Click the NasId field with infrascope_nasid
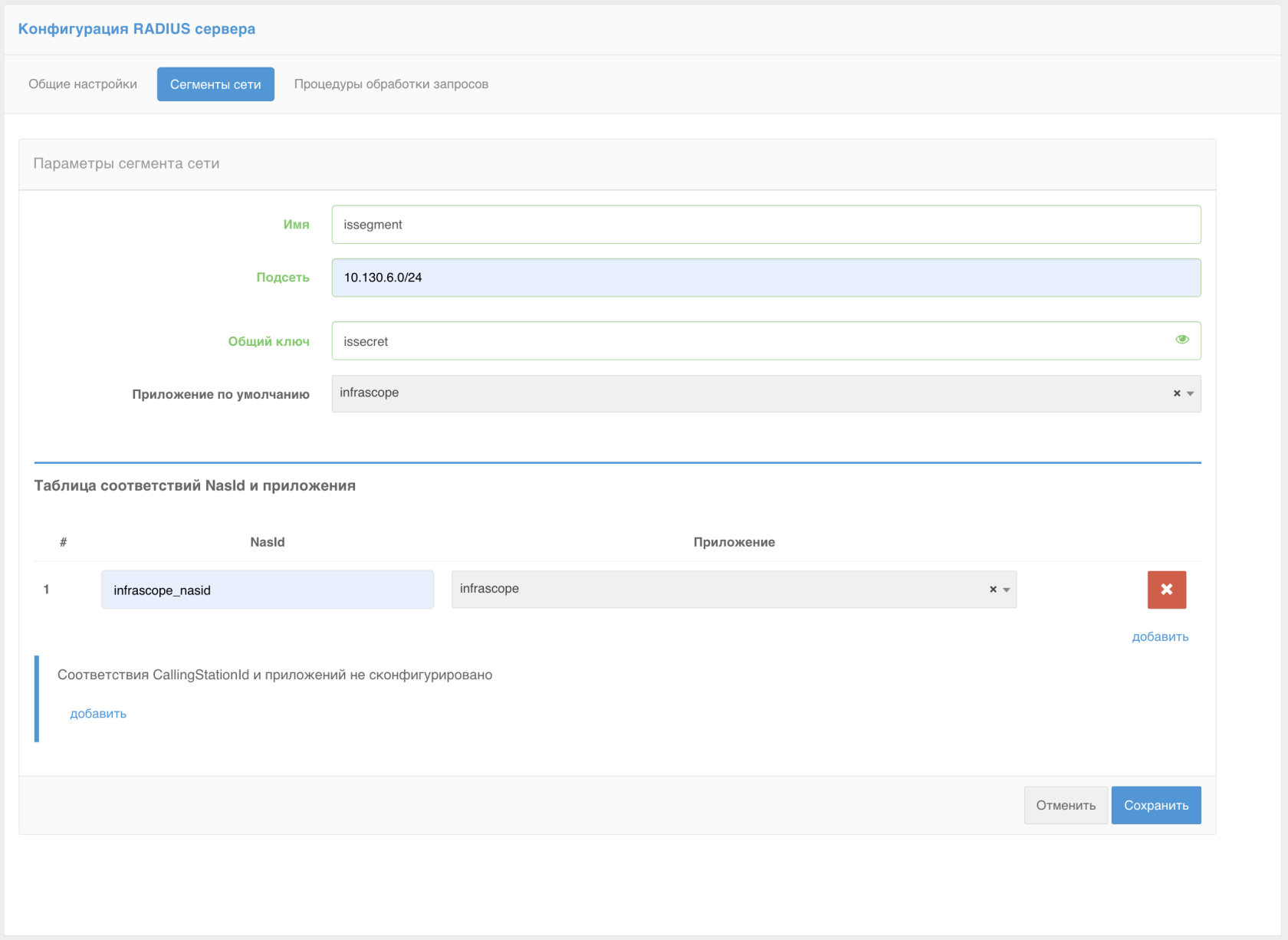Viewport: 1288px width, 940px height. click(267, 590)
